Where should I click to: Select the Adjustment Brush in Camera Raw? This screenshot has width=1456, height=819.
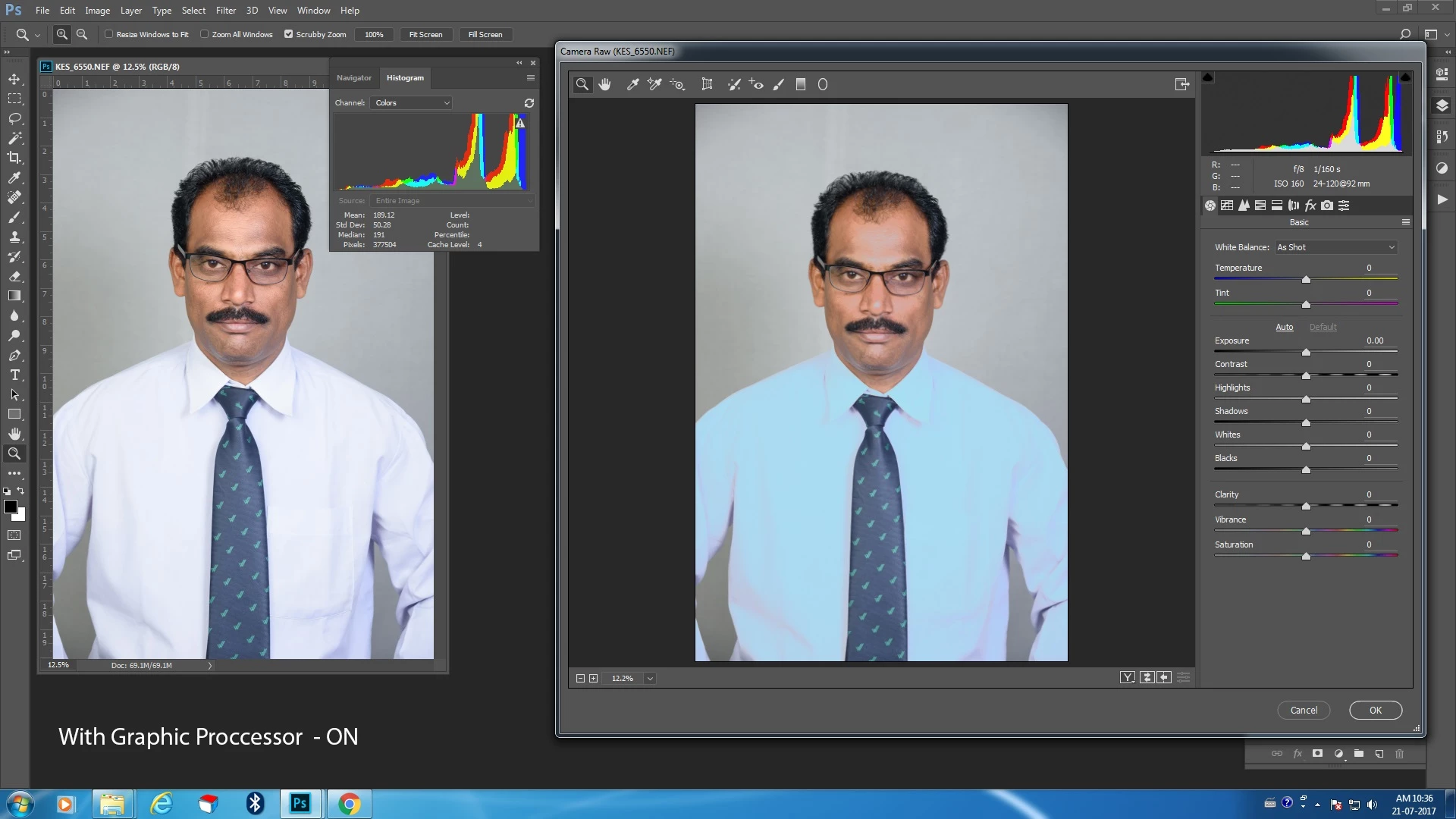point(778,84)
